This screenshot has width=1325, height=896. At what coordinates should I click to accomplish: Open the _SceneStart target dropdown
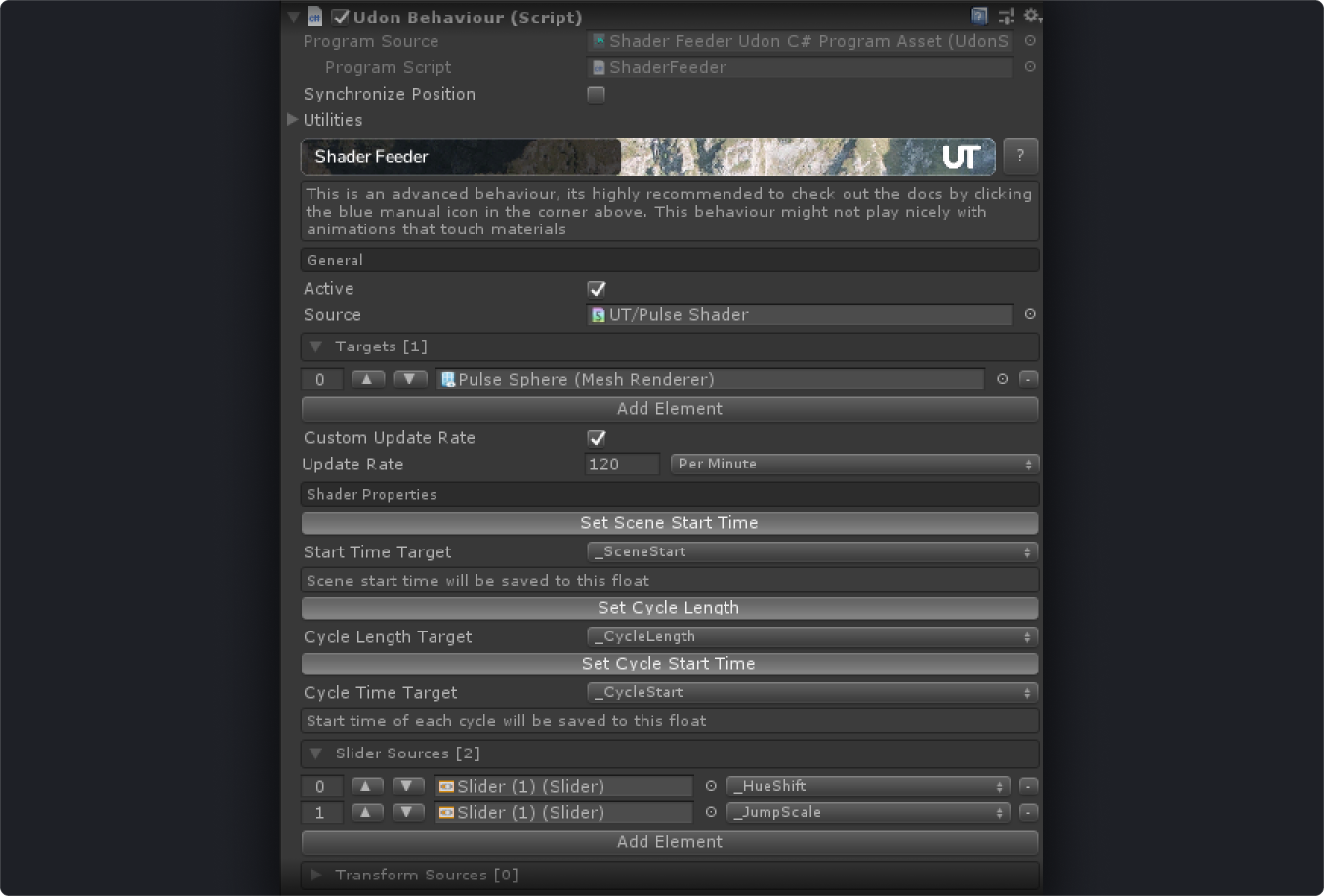click(811, 552)
